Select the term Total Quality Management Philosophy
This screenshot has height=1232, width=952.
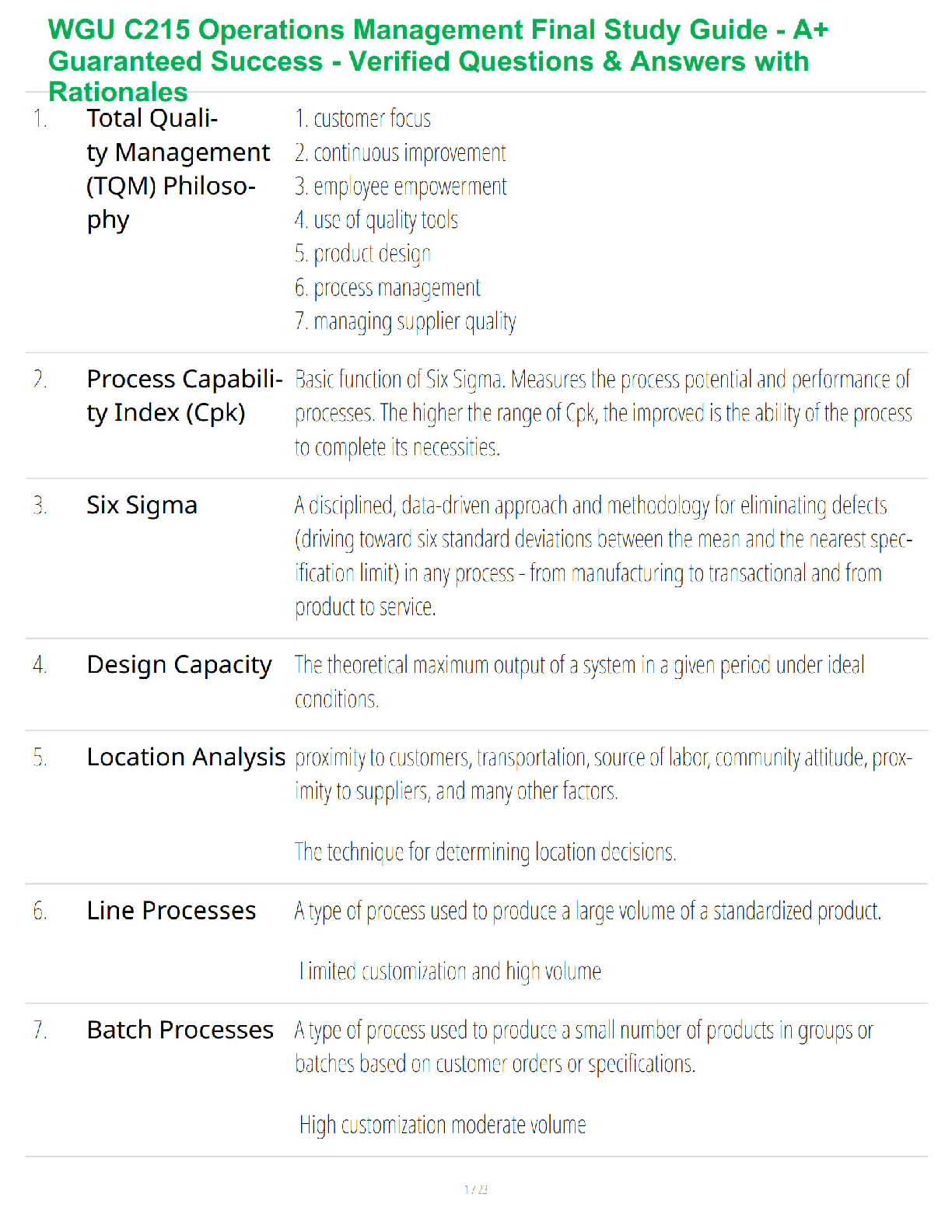pyautogui.click(x=179, y=170)
